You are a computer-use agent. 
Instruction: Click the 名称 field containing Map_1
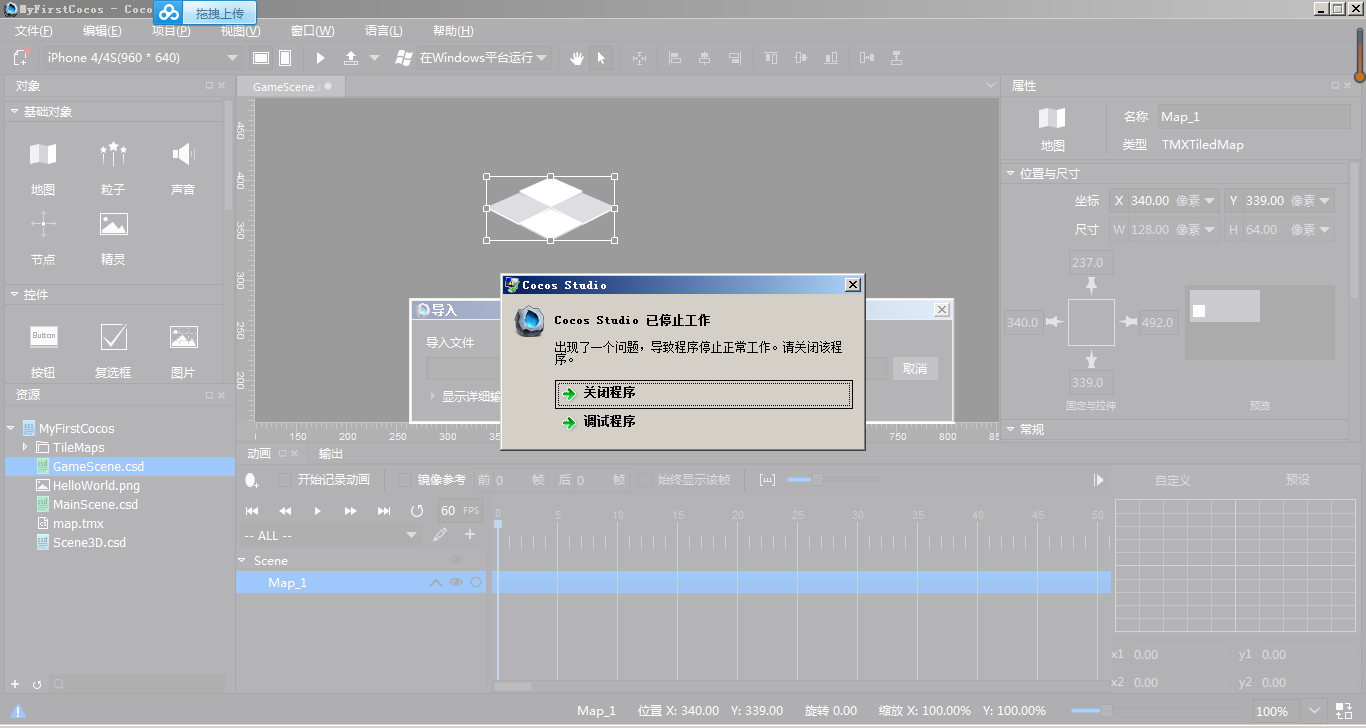coord(1254,117)
